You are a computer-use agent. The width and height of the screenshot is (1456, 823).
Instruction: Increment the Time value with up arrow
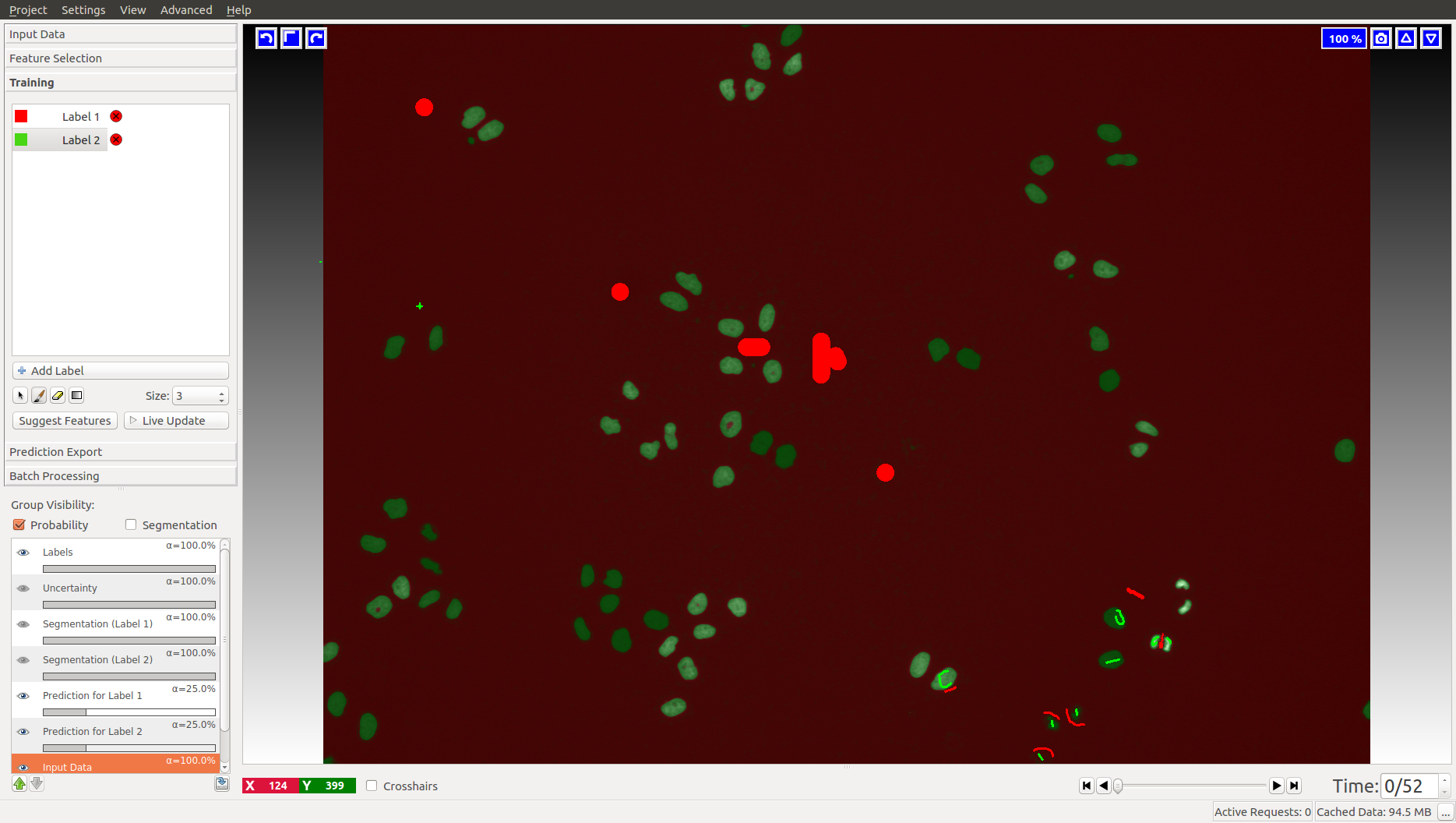pyautogui.click(x=1444, y=780)
